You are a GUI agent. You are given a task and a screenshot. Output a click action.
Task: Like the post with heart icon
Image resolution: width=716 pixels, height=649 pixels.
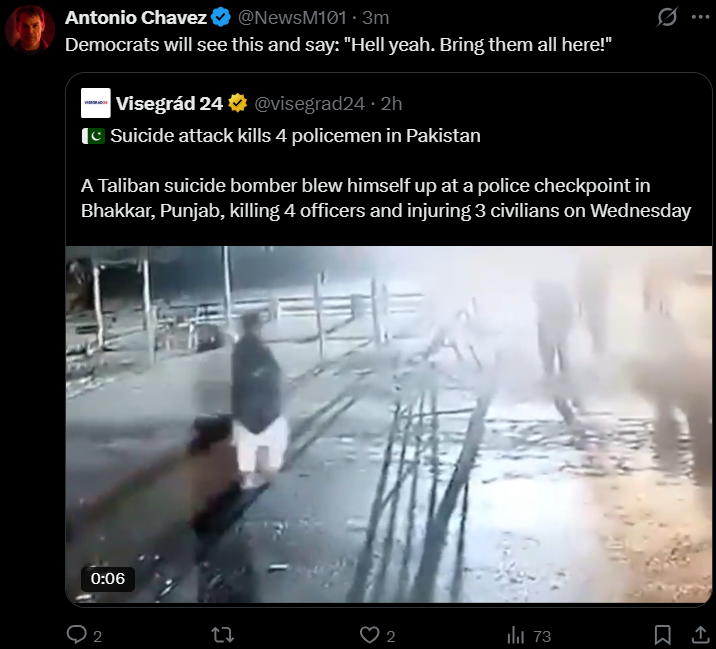coord(369,635)
